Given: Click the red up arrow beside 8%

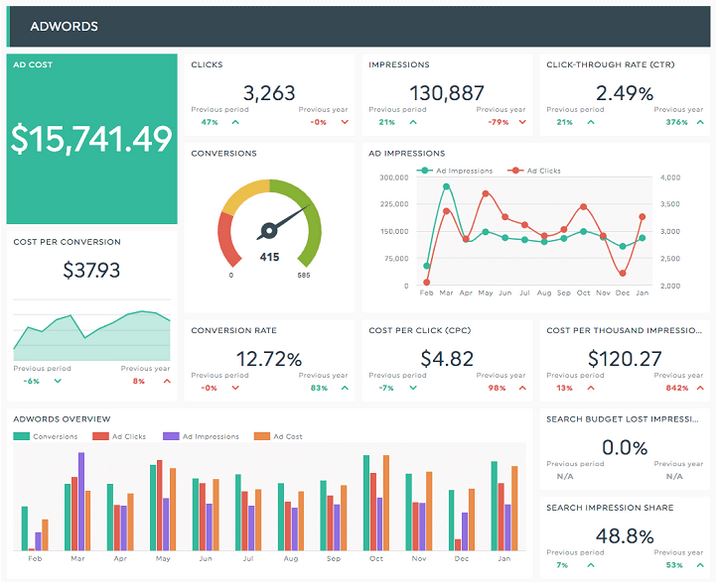Looking at the screenshot, I should [x=167, y=381].
